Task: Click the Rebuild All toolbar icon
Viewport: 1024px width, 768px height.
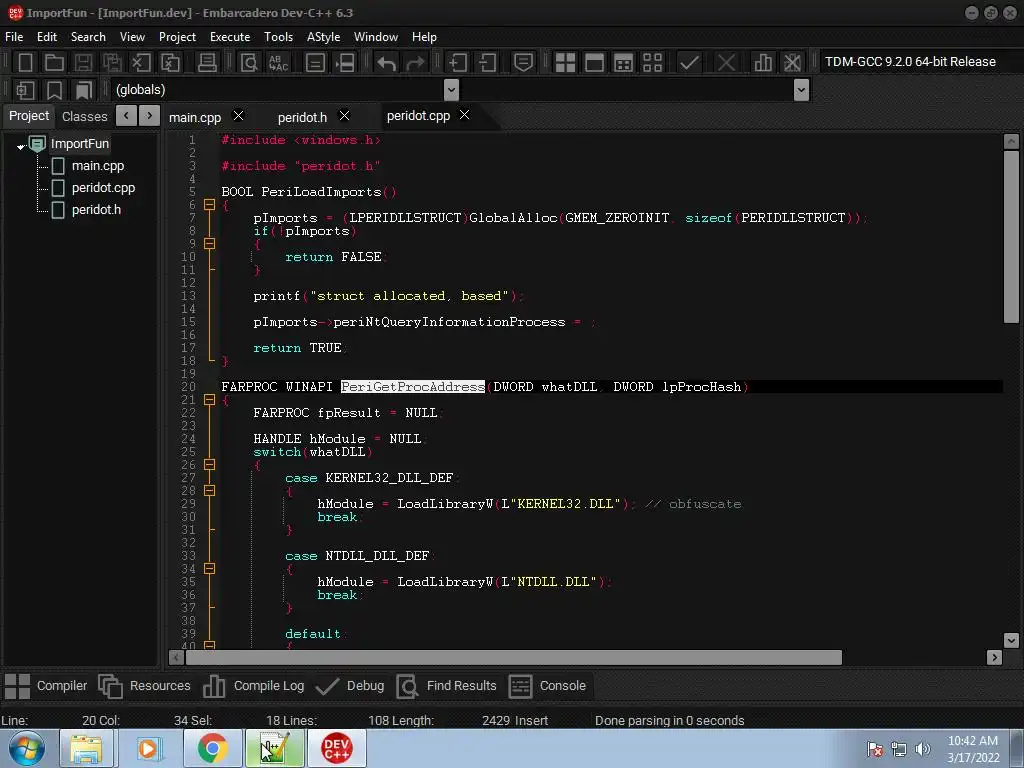Action: (652, 63)
